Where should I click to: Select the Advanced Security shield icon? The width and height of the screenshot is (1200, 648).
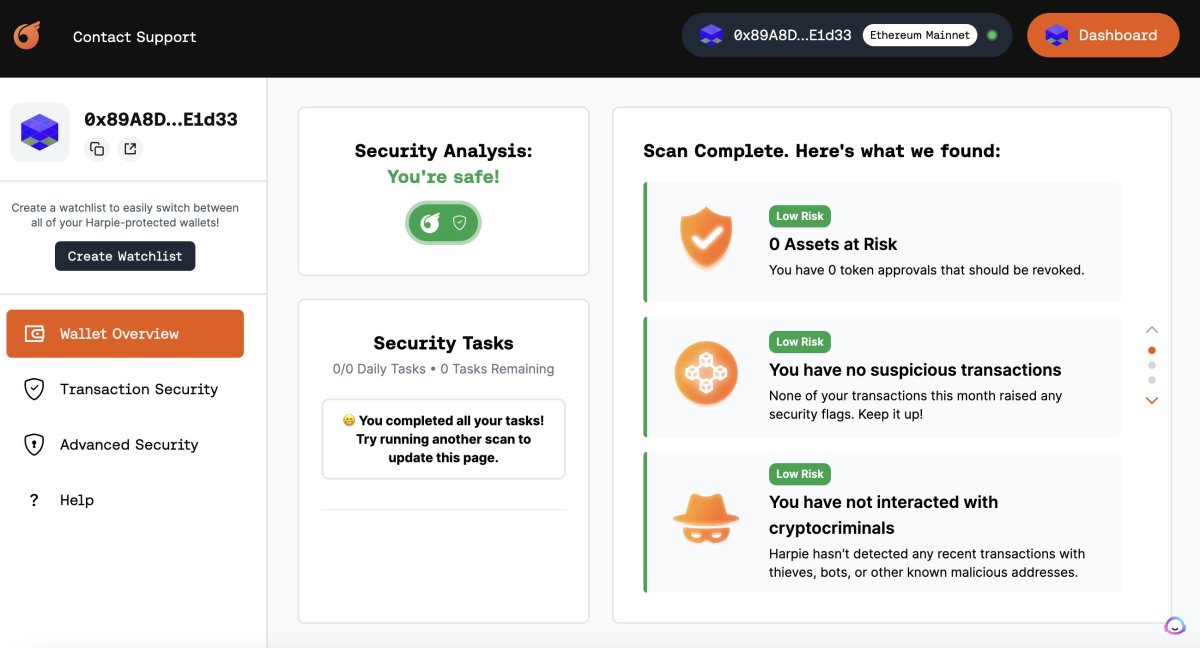click(x=32, y=444)
